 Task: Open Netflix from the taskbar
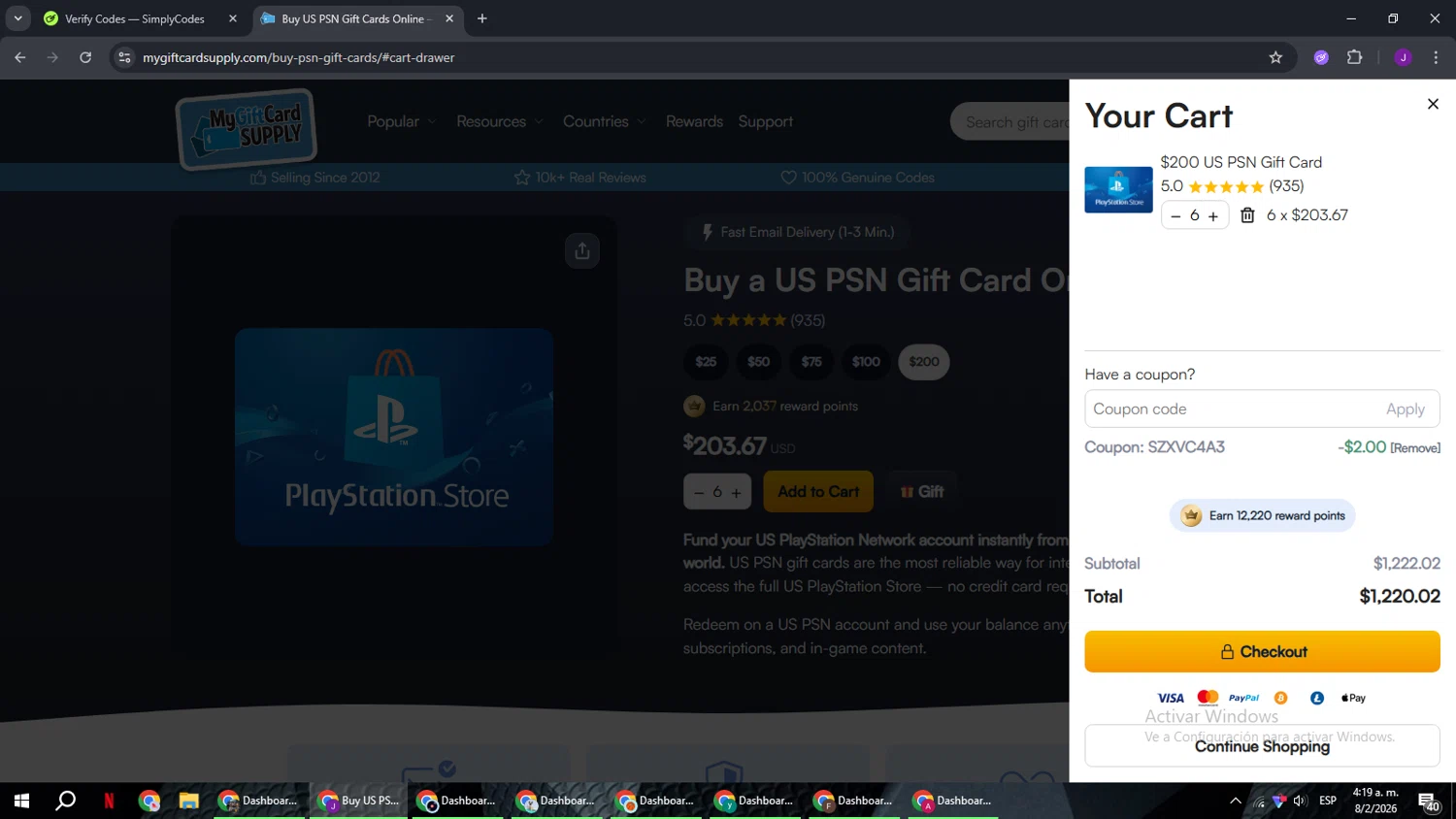109,801
